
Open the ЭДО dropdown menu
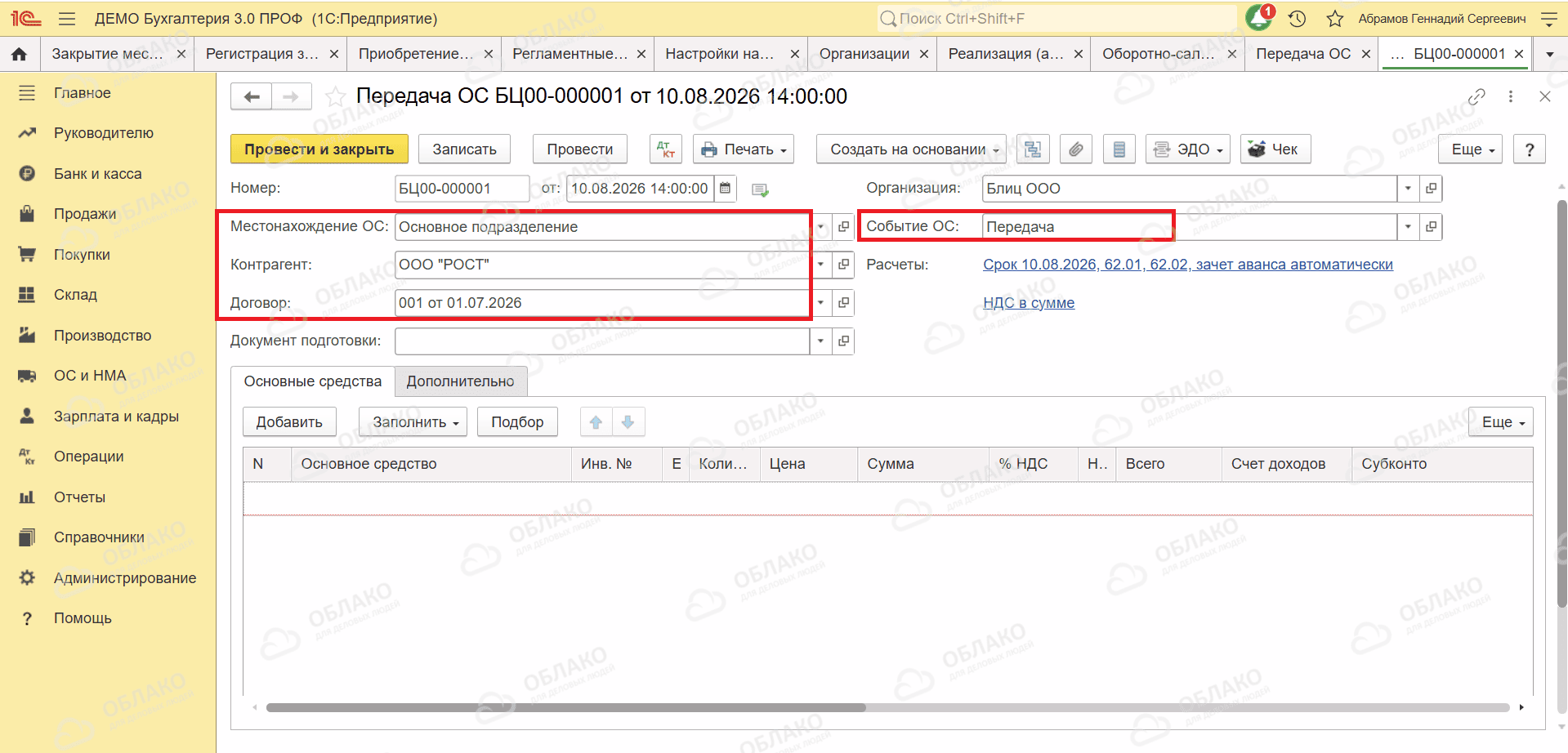pyautogui.click(x=1187, y=149)
